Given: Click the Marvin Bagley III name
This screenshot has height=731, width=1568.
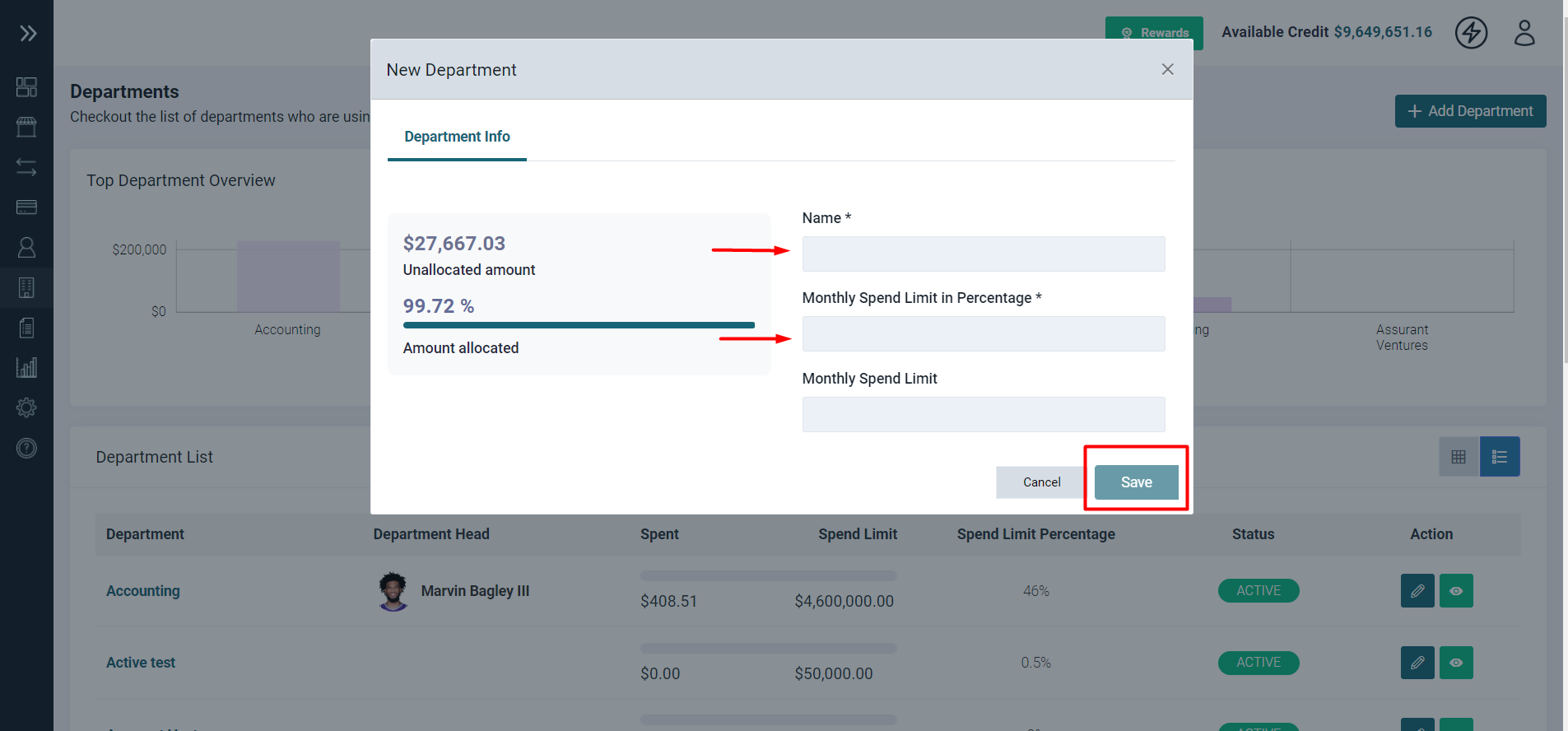Looking at the screenshot, I should click(475, 591).
